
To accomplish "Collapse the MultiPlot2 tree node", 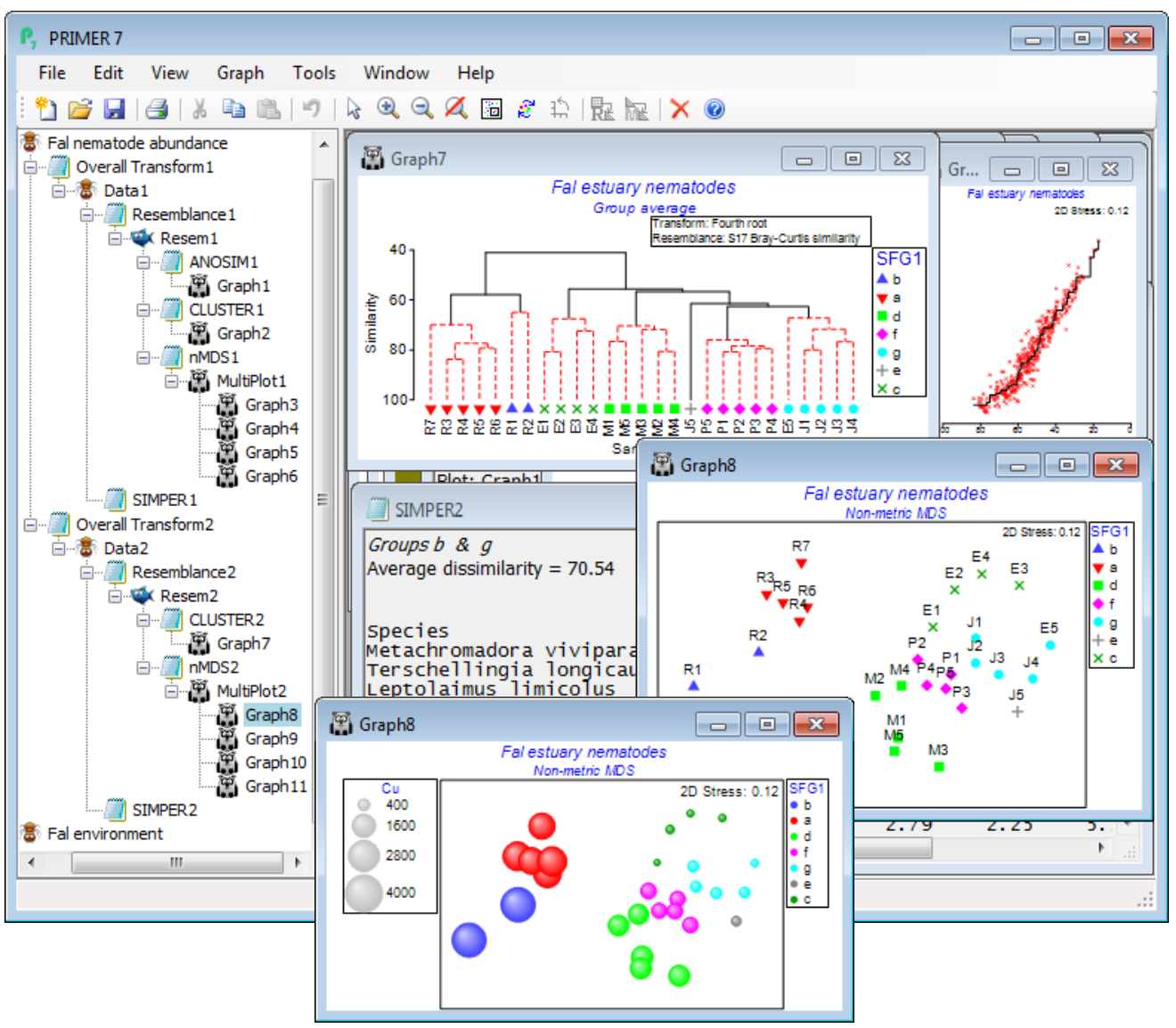I will (x=172, y=691).
